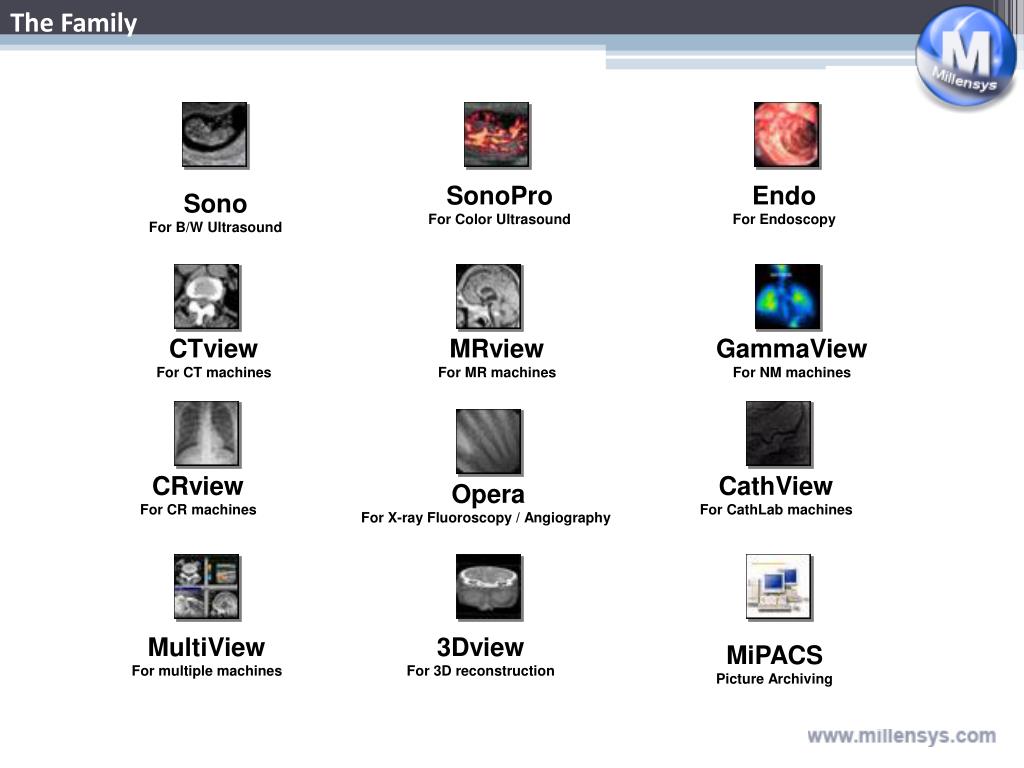The height and width of the screenshot is (768, 1024).
Task: Select the CTview CT scan thumbnail
Action: pyautogui.click(x=207, y=296)
